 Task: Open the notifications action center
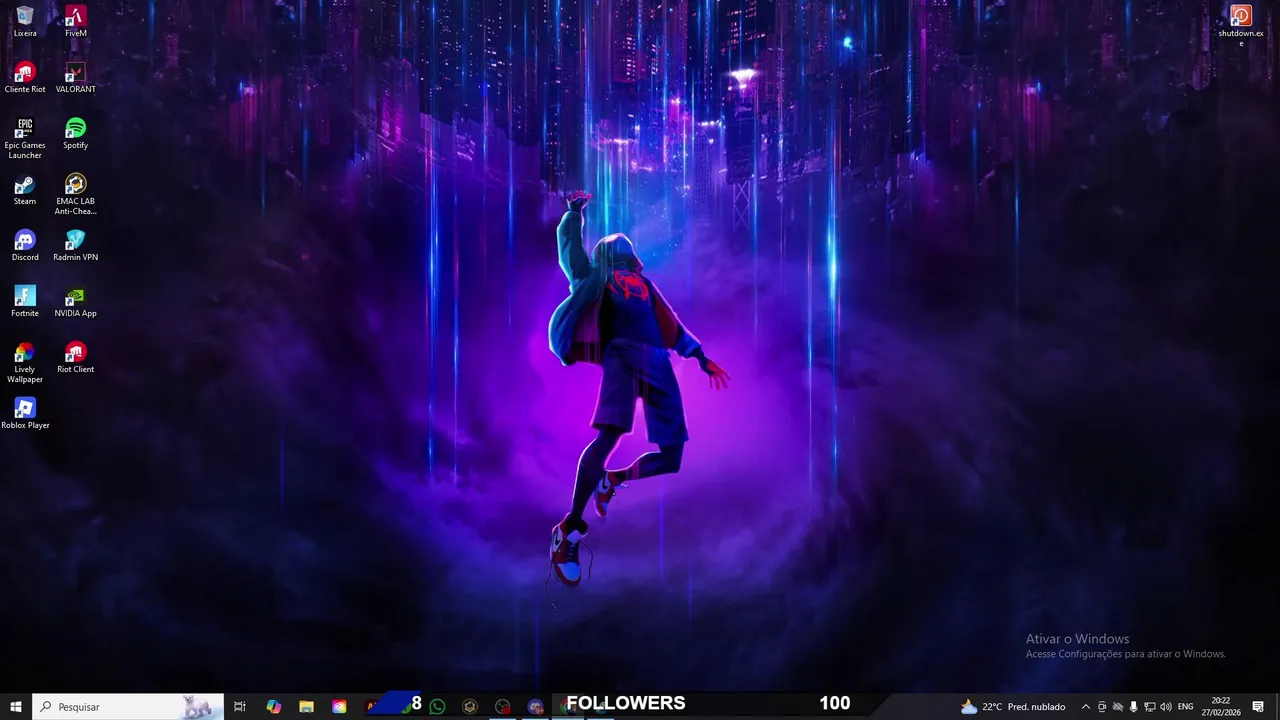(1258, 707)
